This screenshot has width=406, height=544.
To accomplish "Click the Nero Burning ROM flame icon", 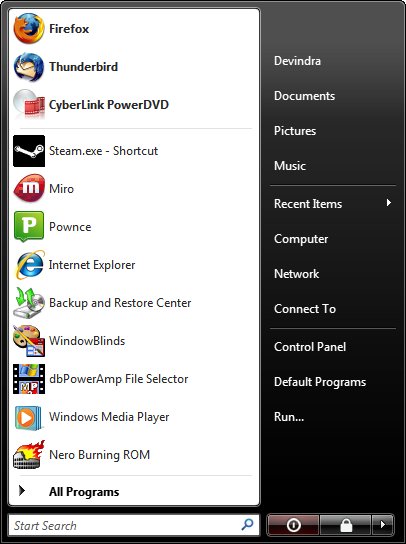I will (x=29, y=454).
